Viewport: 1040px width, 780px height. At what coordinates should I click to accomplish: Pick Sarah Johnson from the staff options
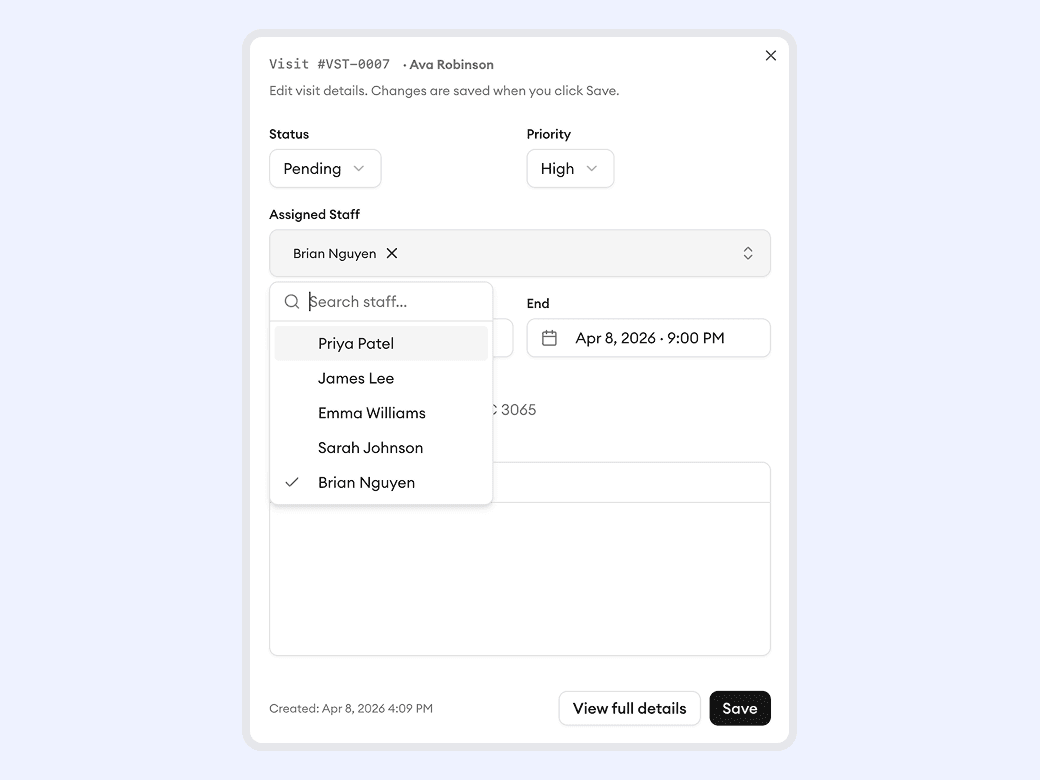click(370, 447)
